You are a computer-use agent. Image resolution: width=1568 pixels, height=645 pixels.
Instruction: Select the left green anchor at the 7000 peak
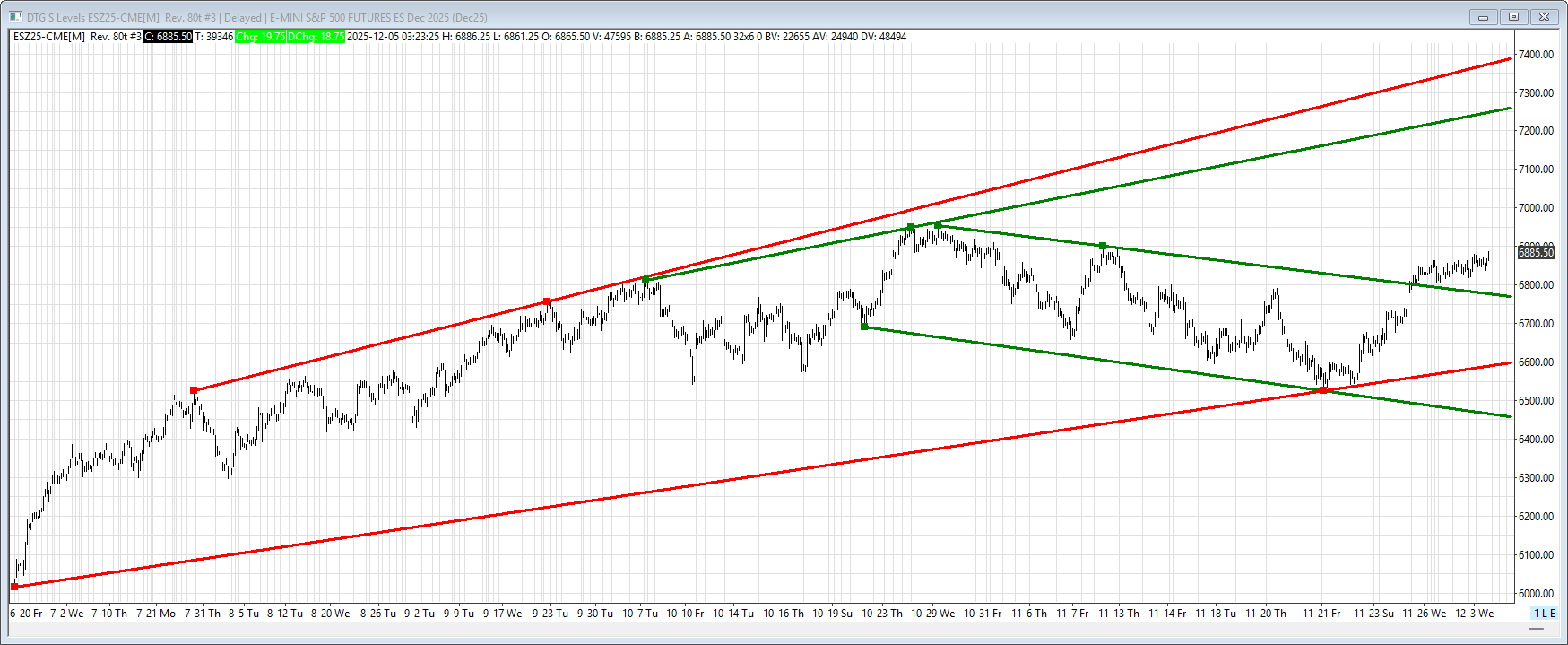click(x=911, y=227)
